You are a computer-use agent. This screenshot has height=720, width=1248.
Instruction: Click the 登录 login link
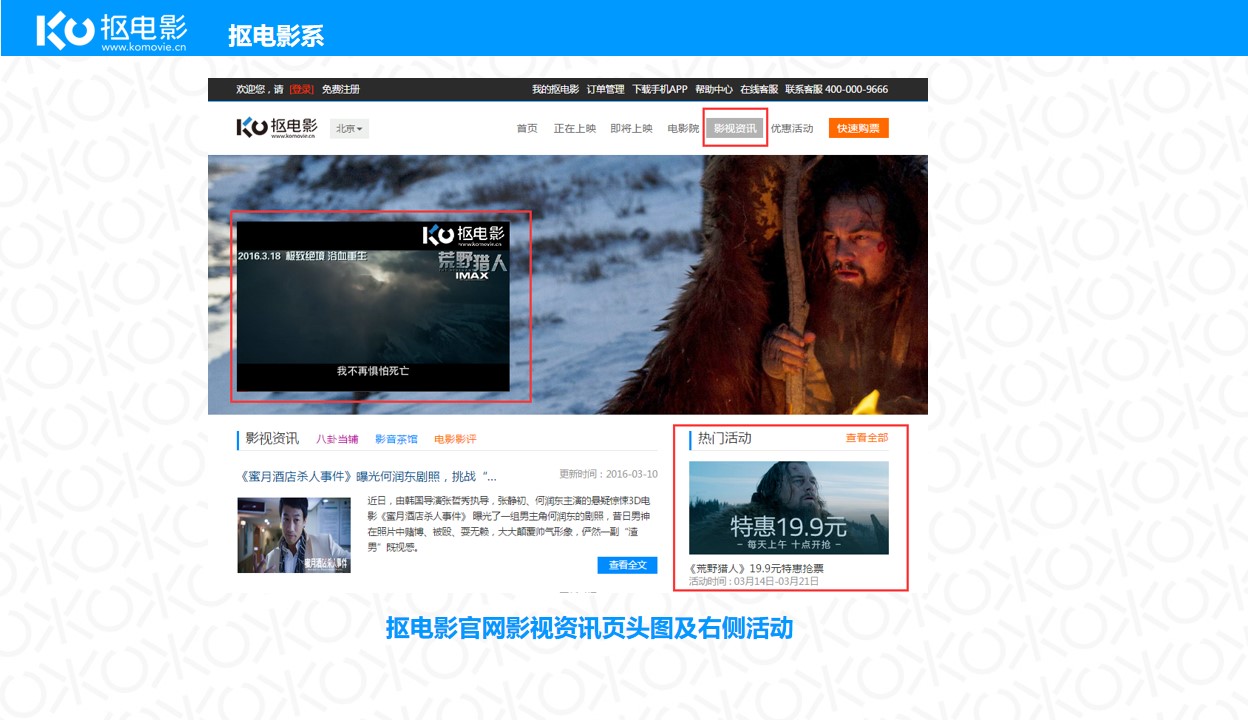[302, 89]
